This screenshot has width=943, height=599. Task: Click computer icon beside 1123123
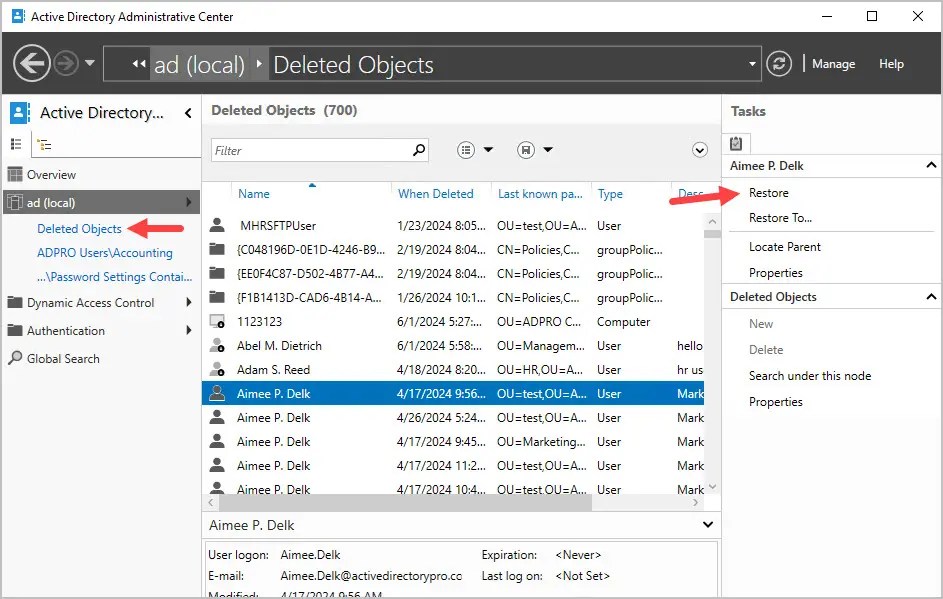[217, 321]
